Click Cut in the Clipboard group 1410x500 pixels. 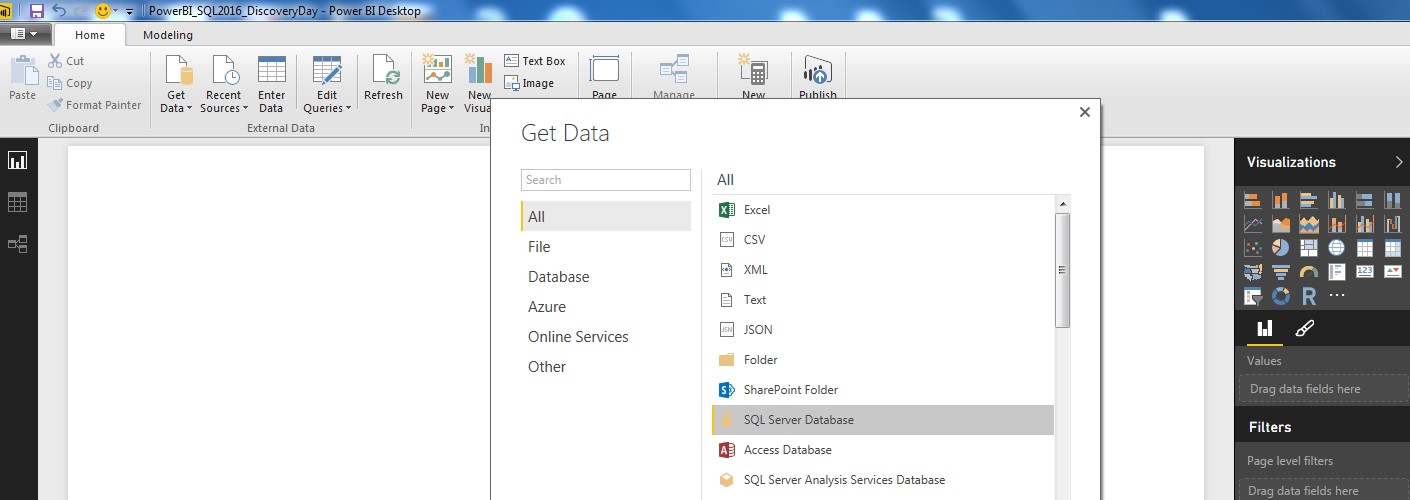(x=66, y=61)
